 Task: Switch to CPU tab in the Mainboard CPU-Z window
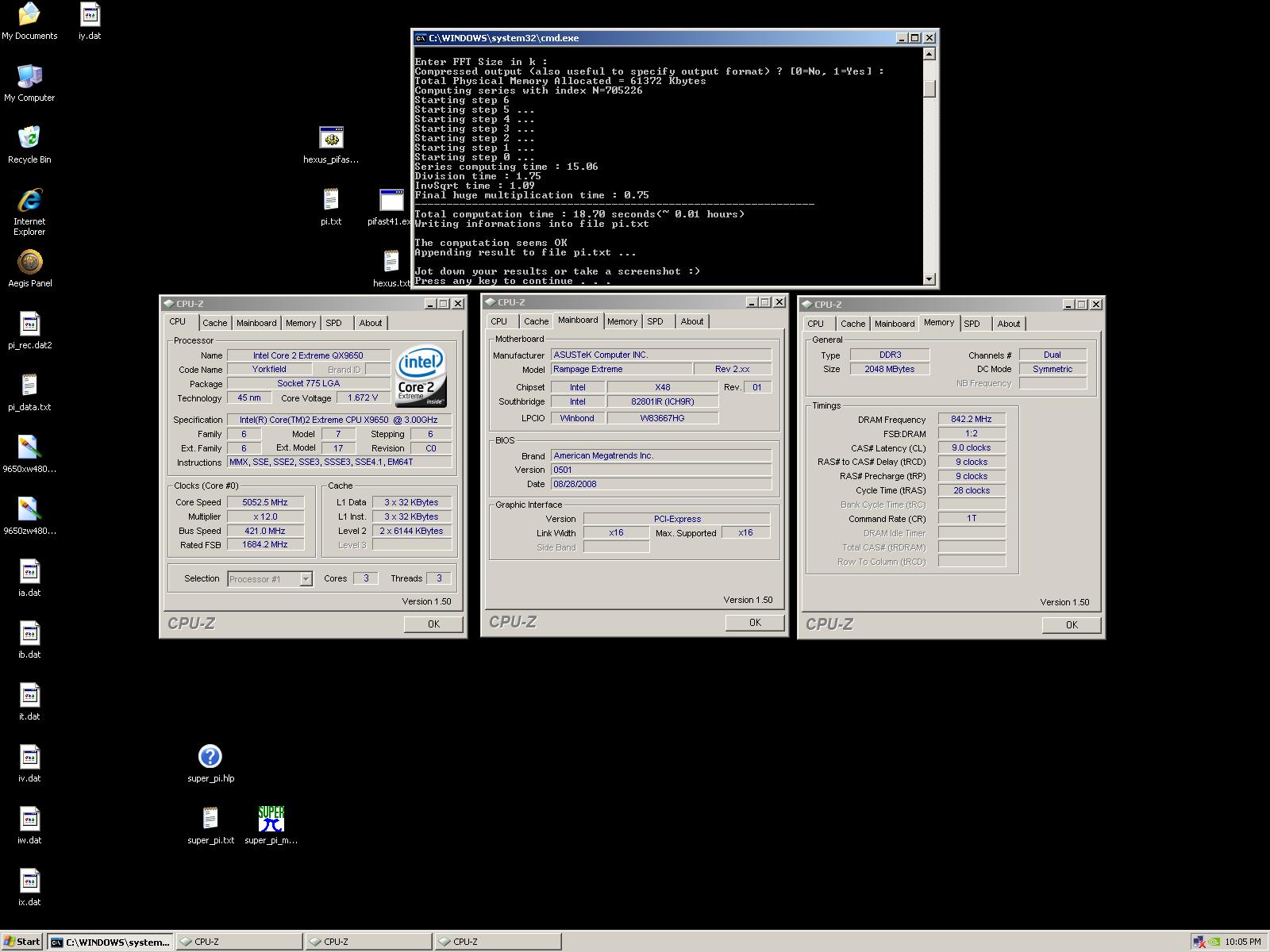coord(499,321)
